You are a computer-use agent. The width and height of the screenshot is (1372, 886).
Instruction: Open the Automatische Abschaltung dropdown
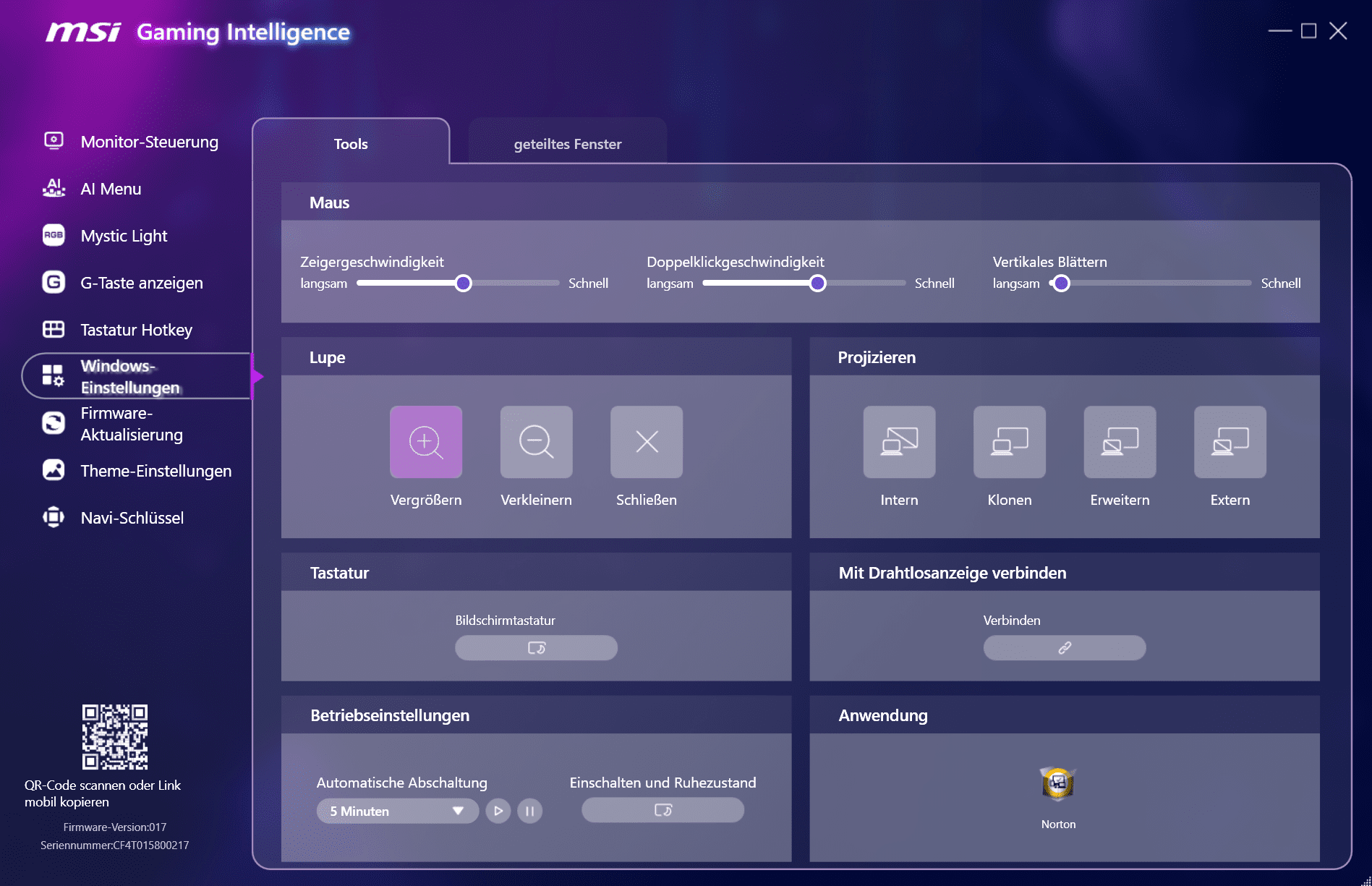(397, 811)
